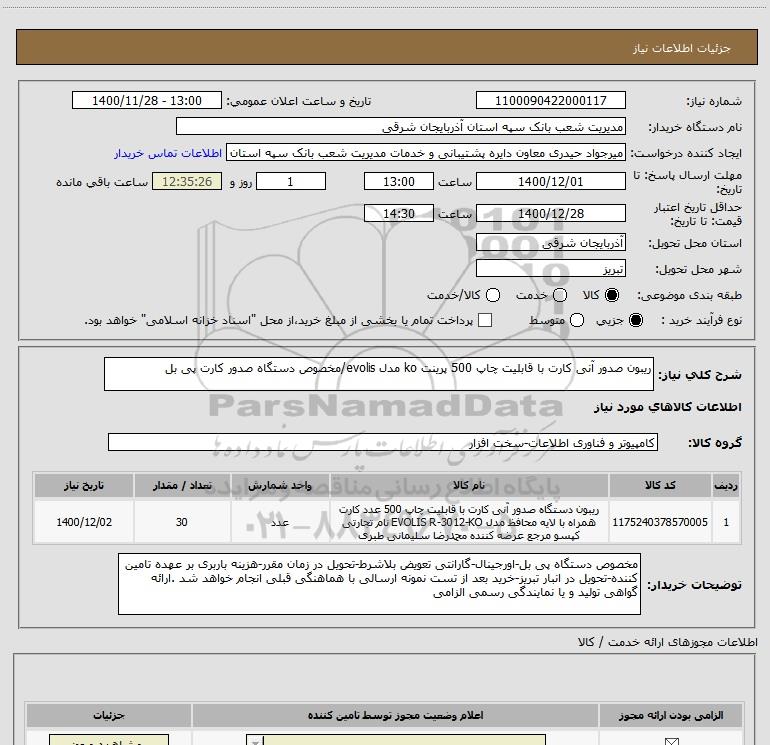Click the need date cell 1400/12/02
The width and height of the screenshot is (770, 745).
84,522
